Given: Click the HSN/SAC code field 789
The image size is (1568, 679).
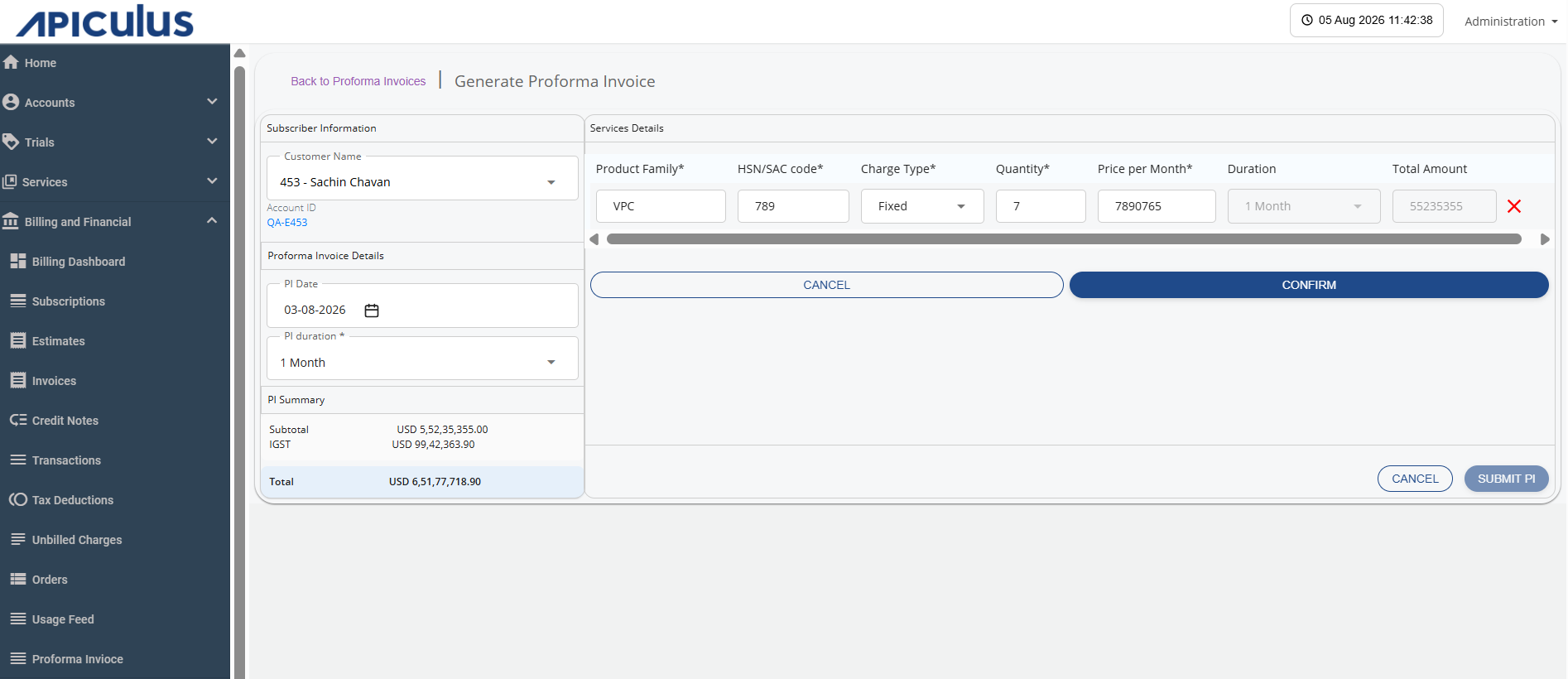Looking at the screenshot, I should (793, 206).
